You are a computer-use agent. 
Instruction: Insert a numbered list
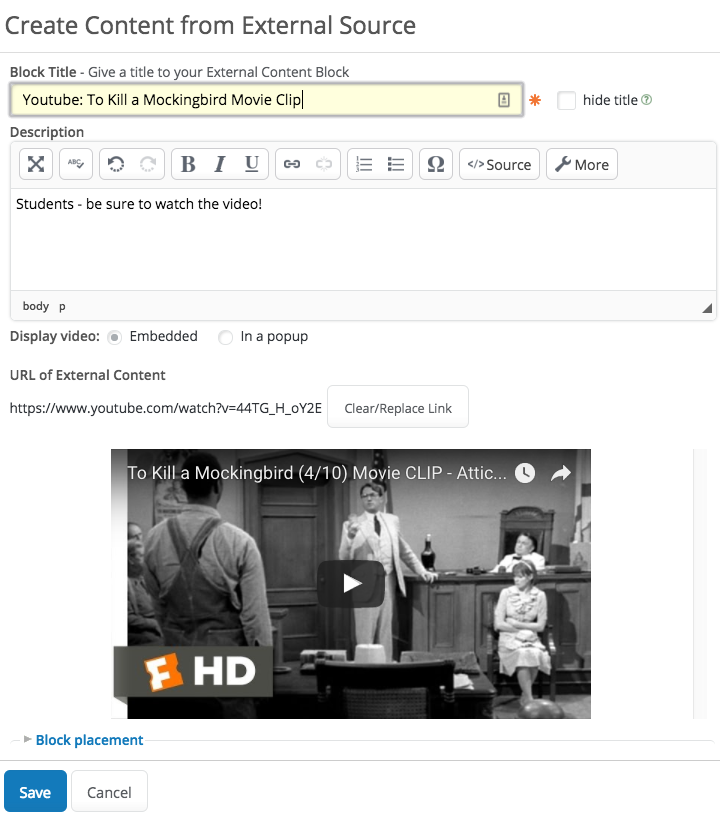pos(364,164)
